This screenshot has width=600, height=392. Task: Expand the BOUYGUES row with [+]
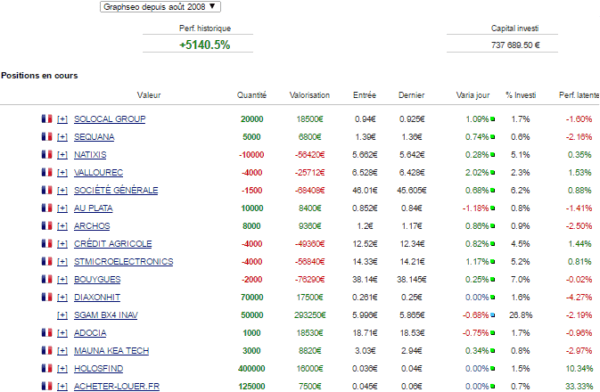(62, 280)
